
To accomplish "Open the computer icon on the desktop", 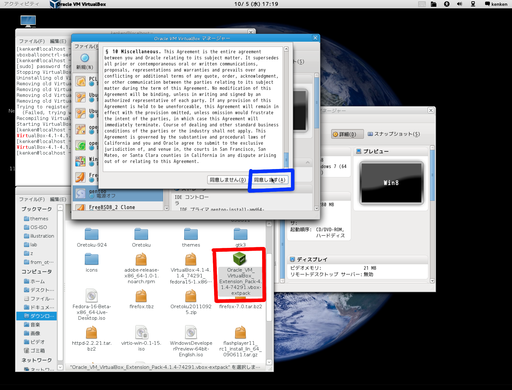I will tap(28, 21).
